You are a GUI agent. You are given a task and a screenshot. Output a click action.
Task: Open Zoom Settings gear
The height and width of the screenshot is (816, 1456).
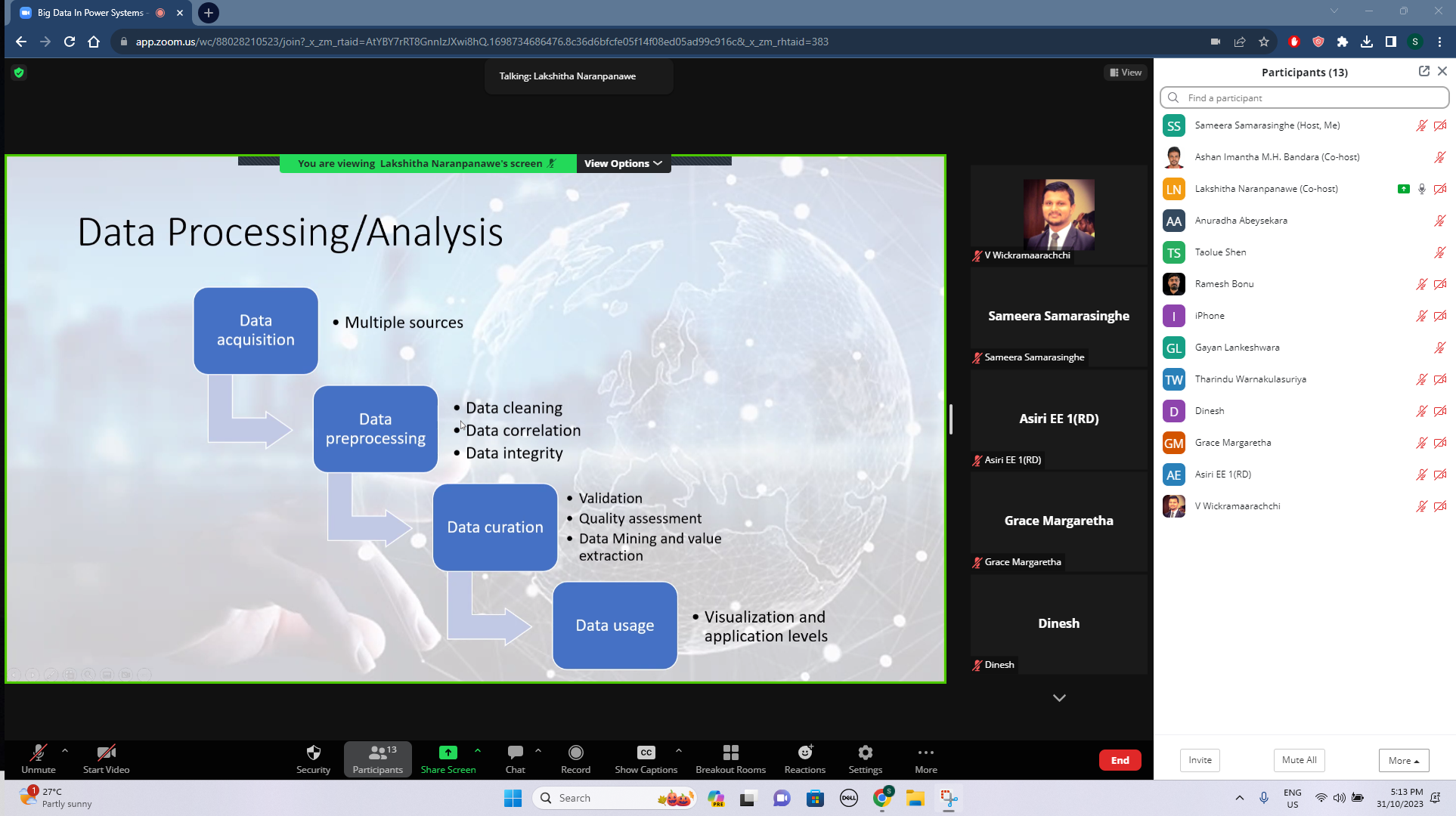(865, 753)
